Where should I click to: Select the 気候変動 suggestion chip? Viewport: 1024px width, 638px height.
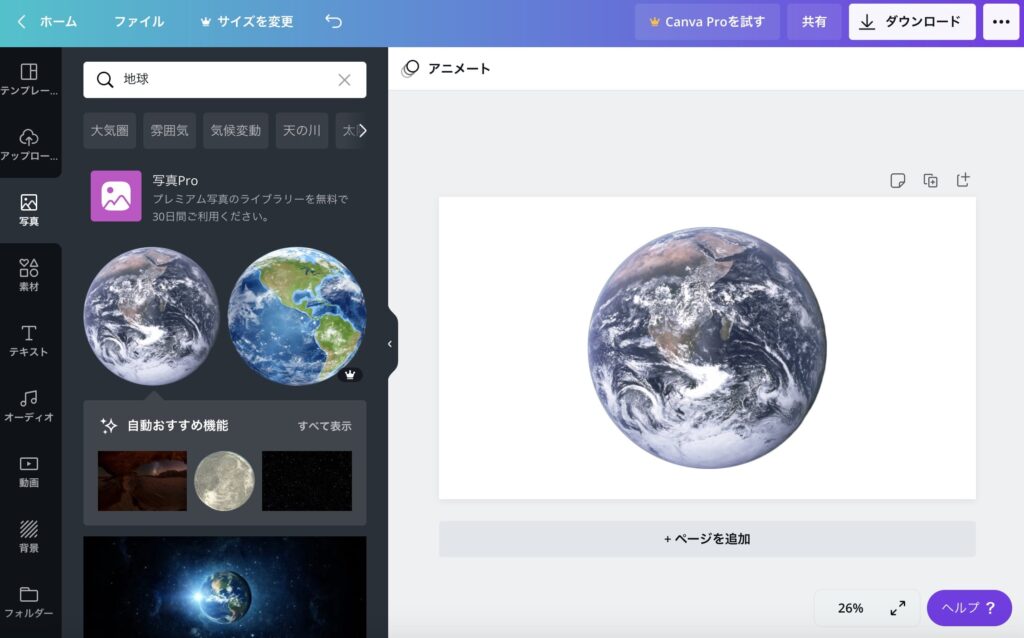(x=236, y=131)
